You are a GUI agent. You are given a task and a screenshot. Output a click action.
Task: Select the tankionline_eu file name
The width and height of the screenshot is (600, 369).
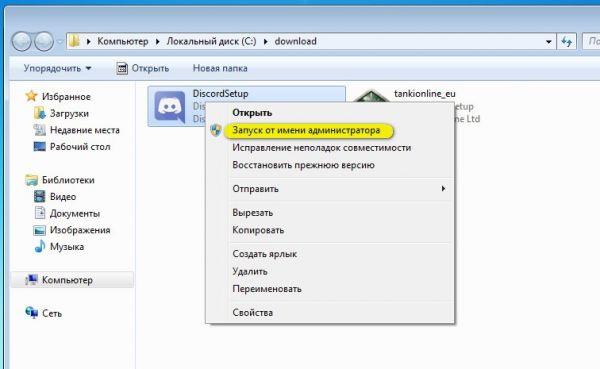tap(425, 94)
